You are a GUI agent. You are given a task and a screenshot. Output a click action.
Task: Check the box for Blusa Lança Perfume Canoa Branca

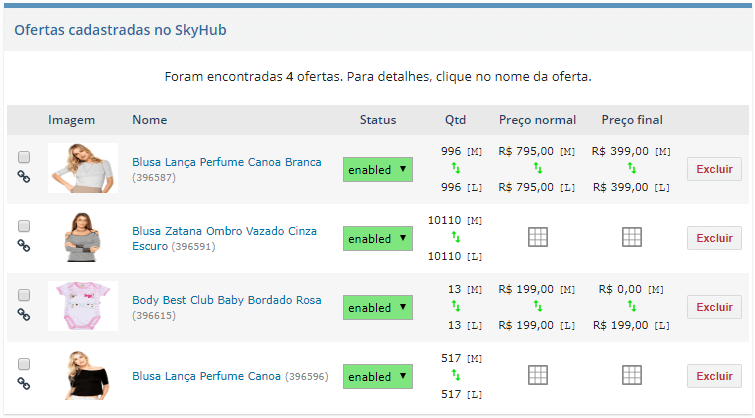point(24,157)
